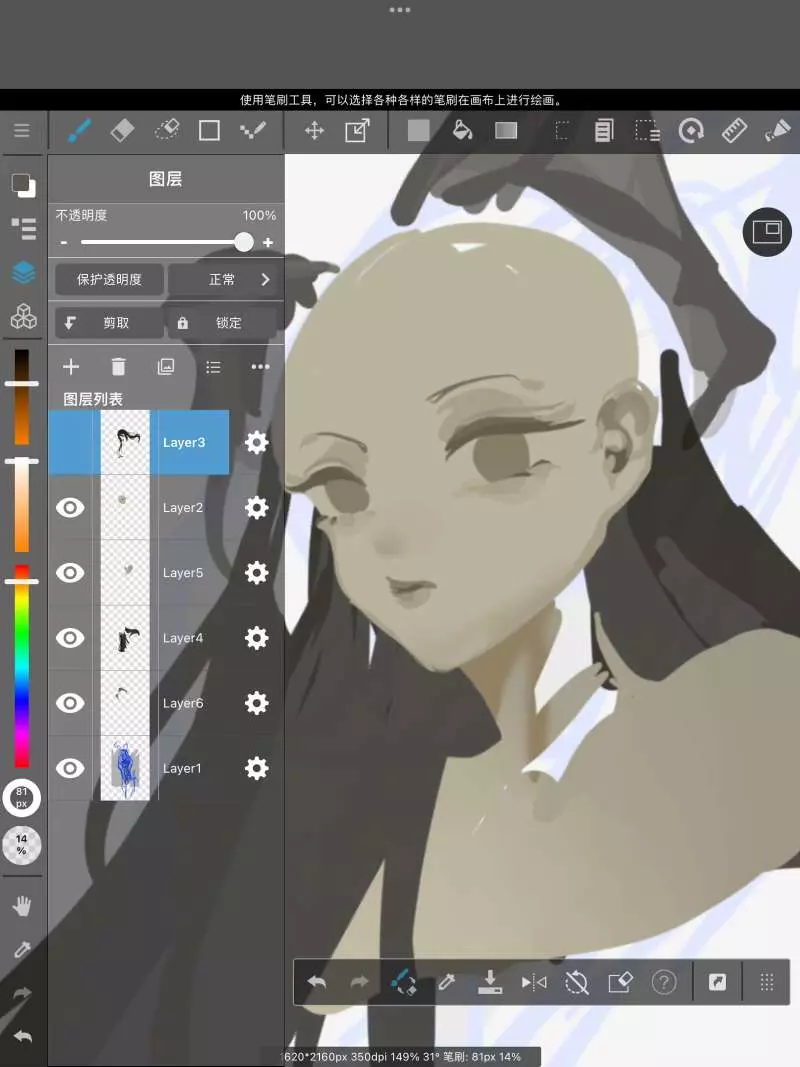Image resolution: width=800 pixels, height=1067 pixels.
Task: Click the opacity slider handle
Action: [x=244, y=242]
